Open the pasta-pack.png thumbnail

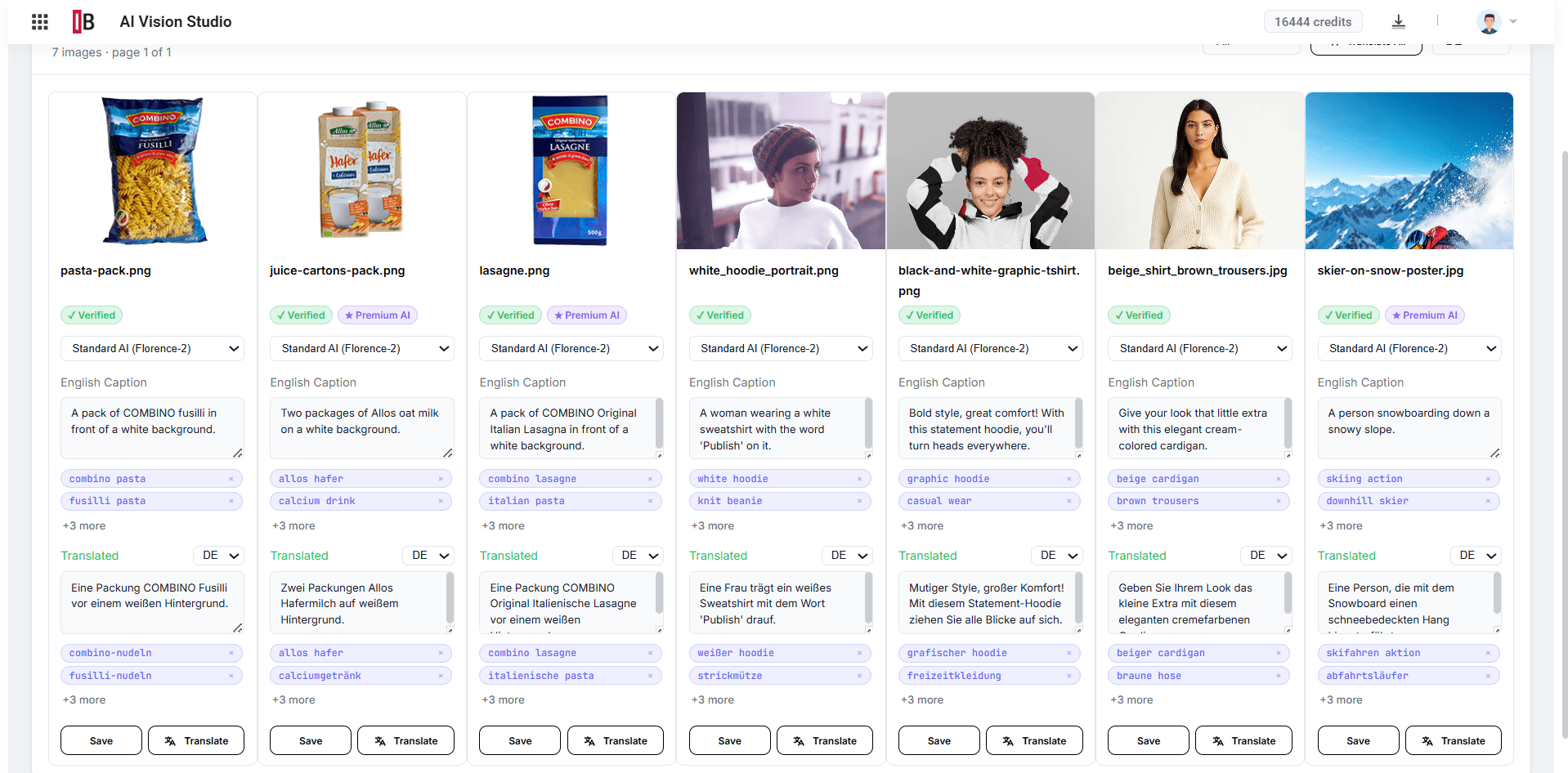coord(153,171)
